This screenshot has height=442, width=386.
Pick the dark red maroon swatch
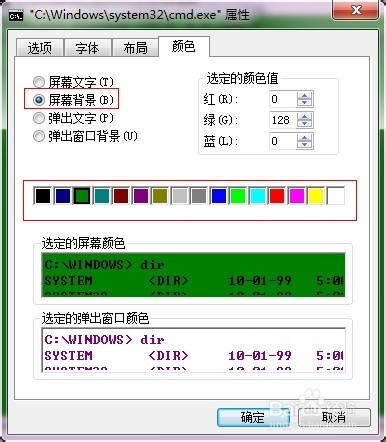[x=121, y=196]
